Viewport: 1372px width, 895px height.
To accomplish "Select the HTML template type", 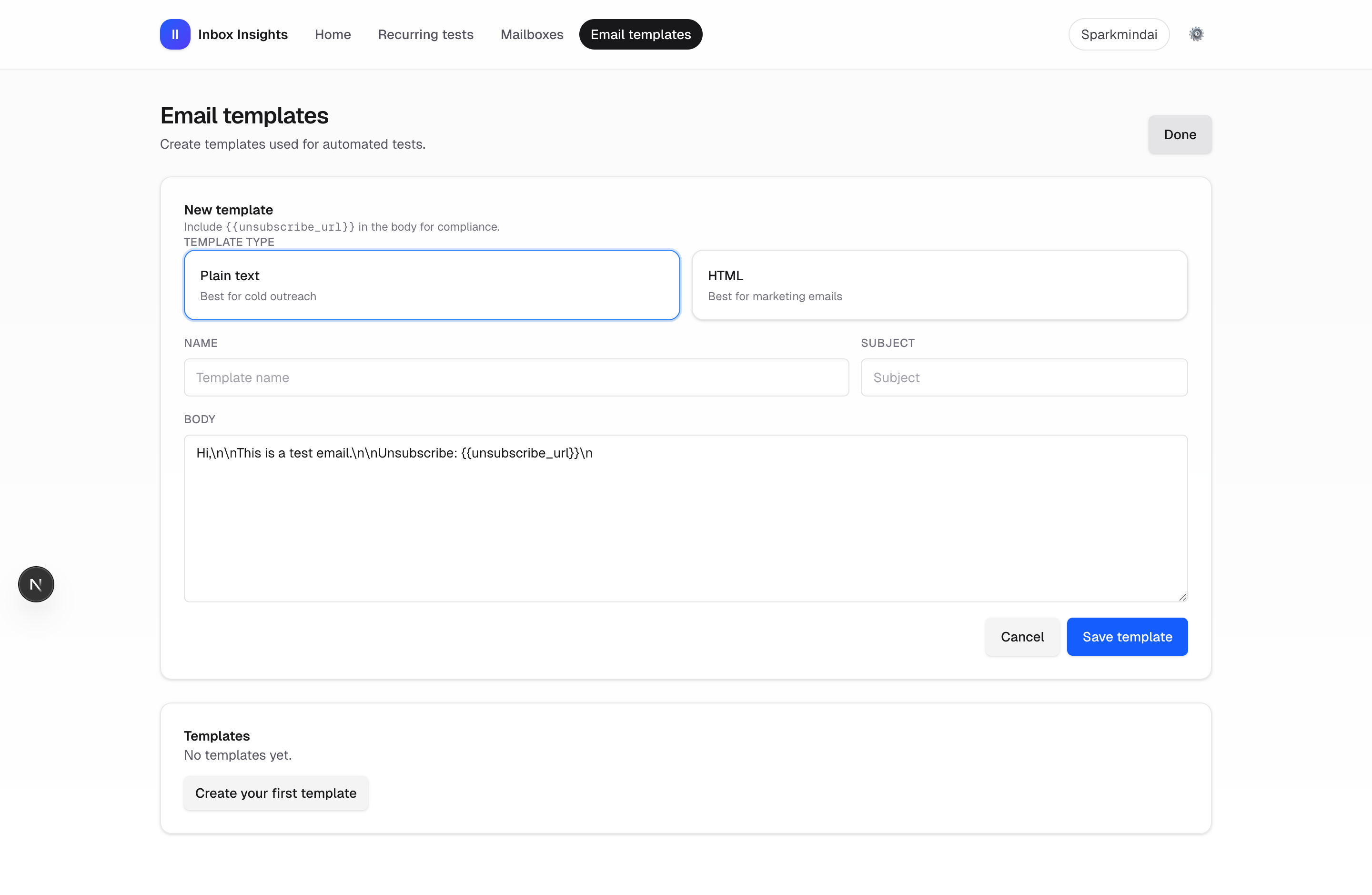I will tap(939, 285).
